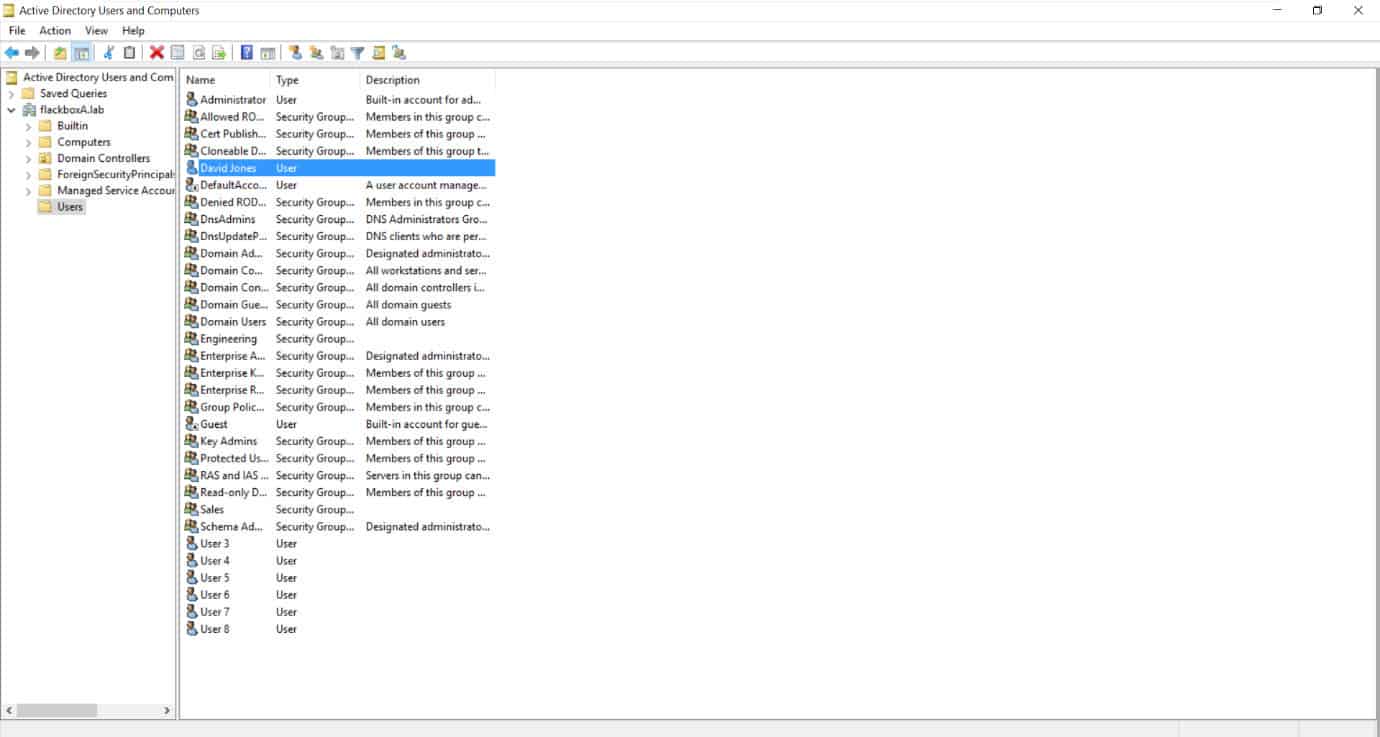Screen dimensions: 1380x737
Task: Create a new user with the toolbar icon
Action: [295, 53]
